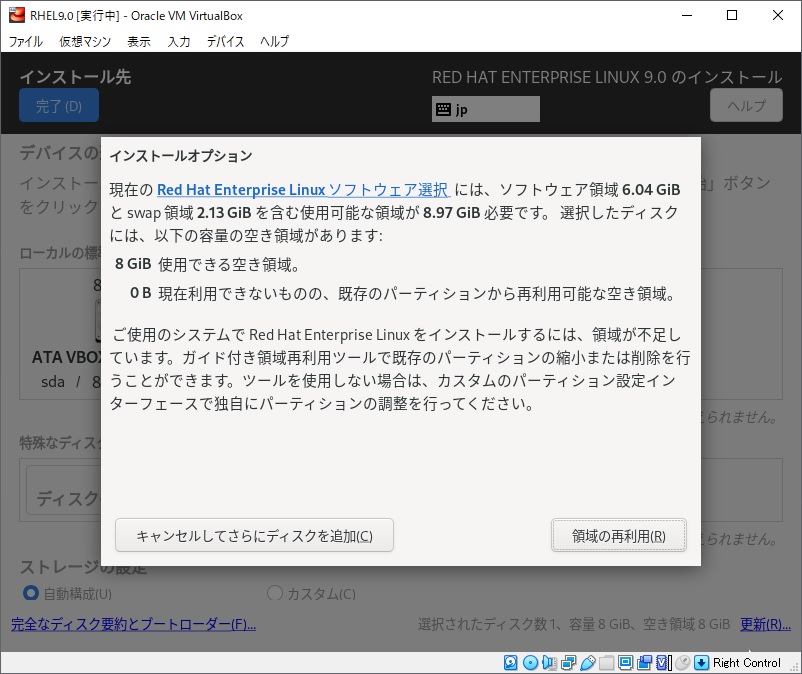Close the VirtualBox window

coord(777,15)
